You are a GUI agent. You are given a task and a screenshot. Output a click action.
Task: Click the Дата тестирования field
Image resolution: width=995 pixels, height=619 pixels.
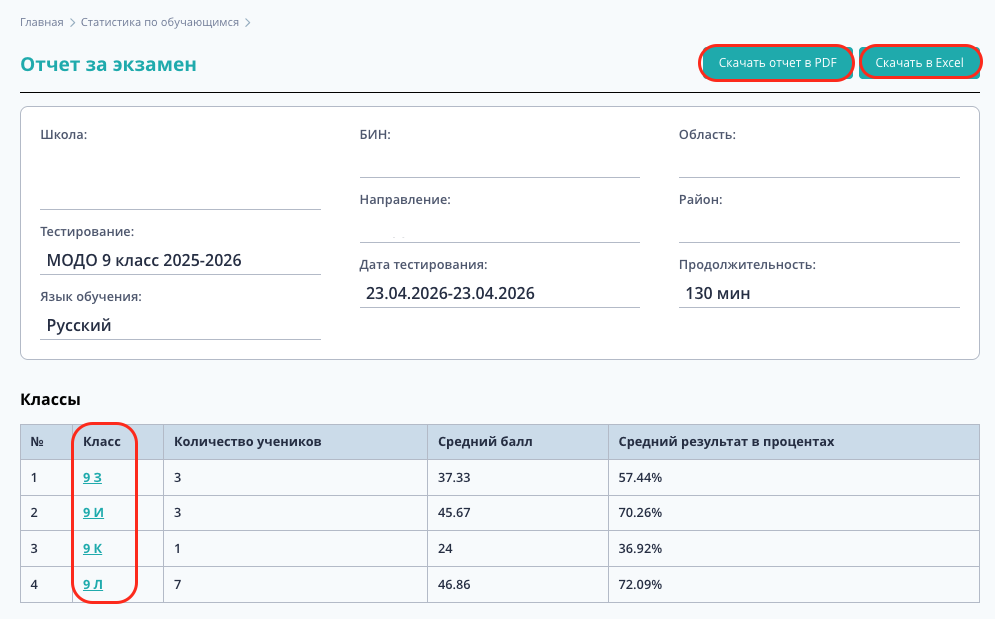coord(499,293)
